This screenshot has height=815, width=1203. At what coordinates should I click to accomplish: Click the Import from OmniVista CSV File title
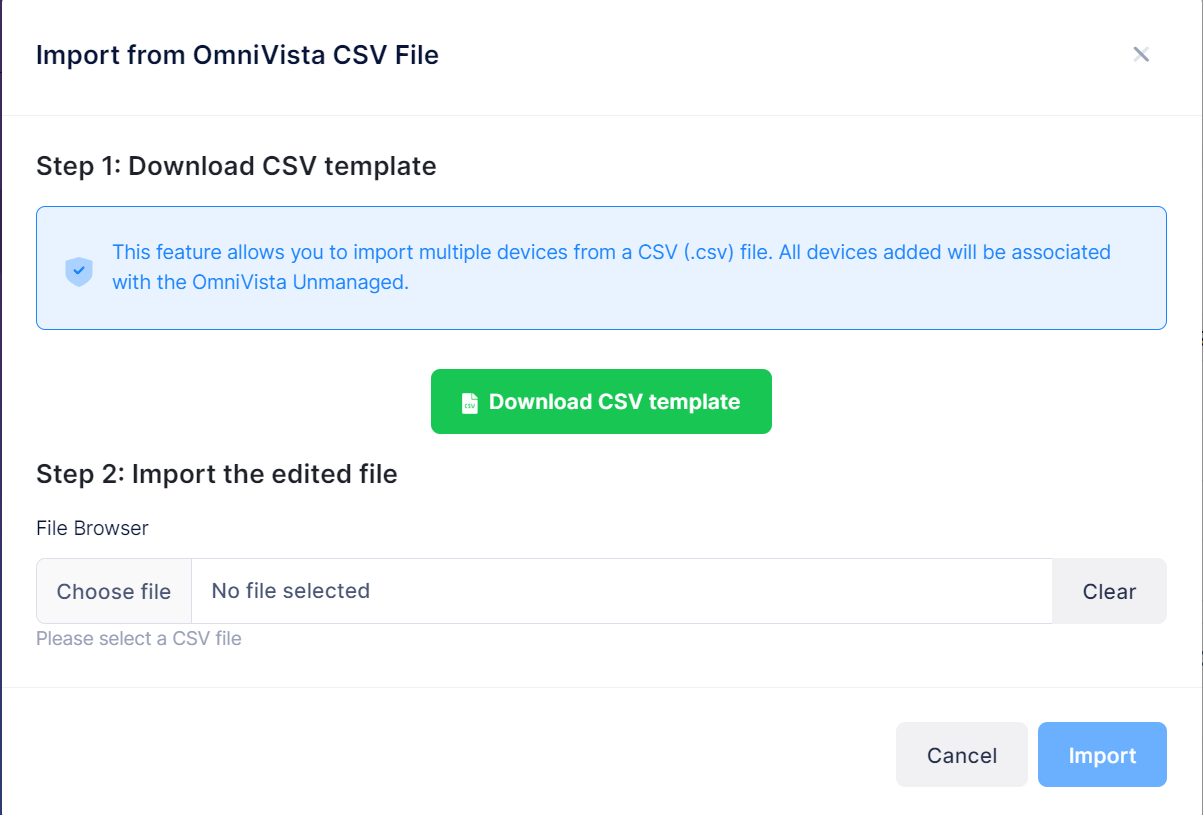238,55
